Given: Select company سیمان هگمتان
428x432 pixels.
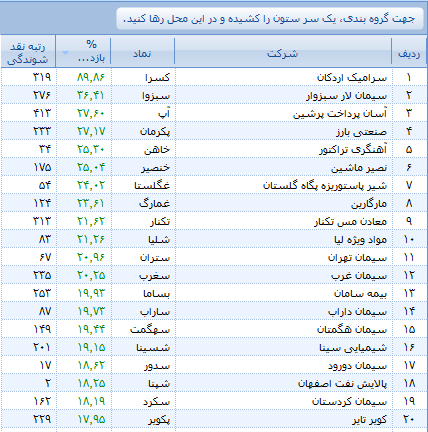Looking at the screenshot, I should tap(352, 330).
